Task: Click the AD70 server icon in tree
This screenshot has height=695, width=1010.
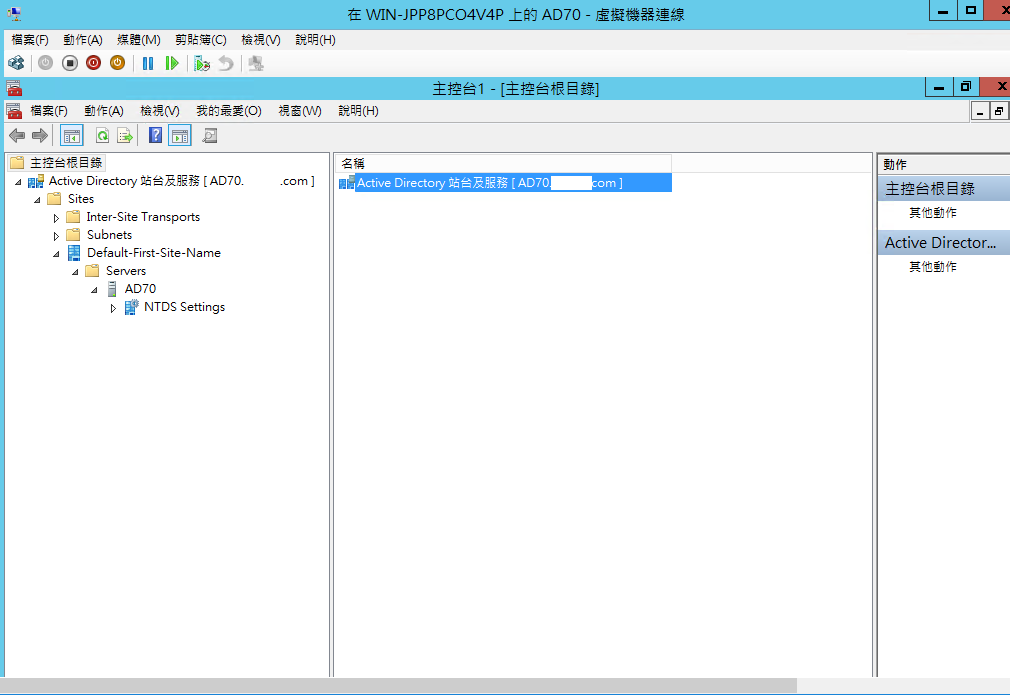Action: point(112,289)
